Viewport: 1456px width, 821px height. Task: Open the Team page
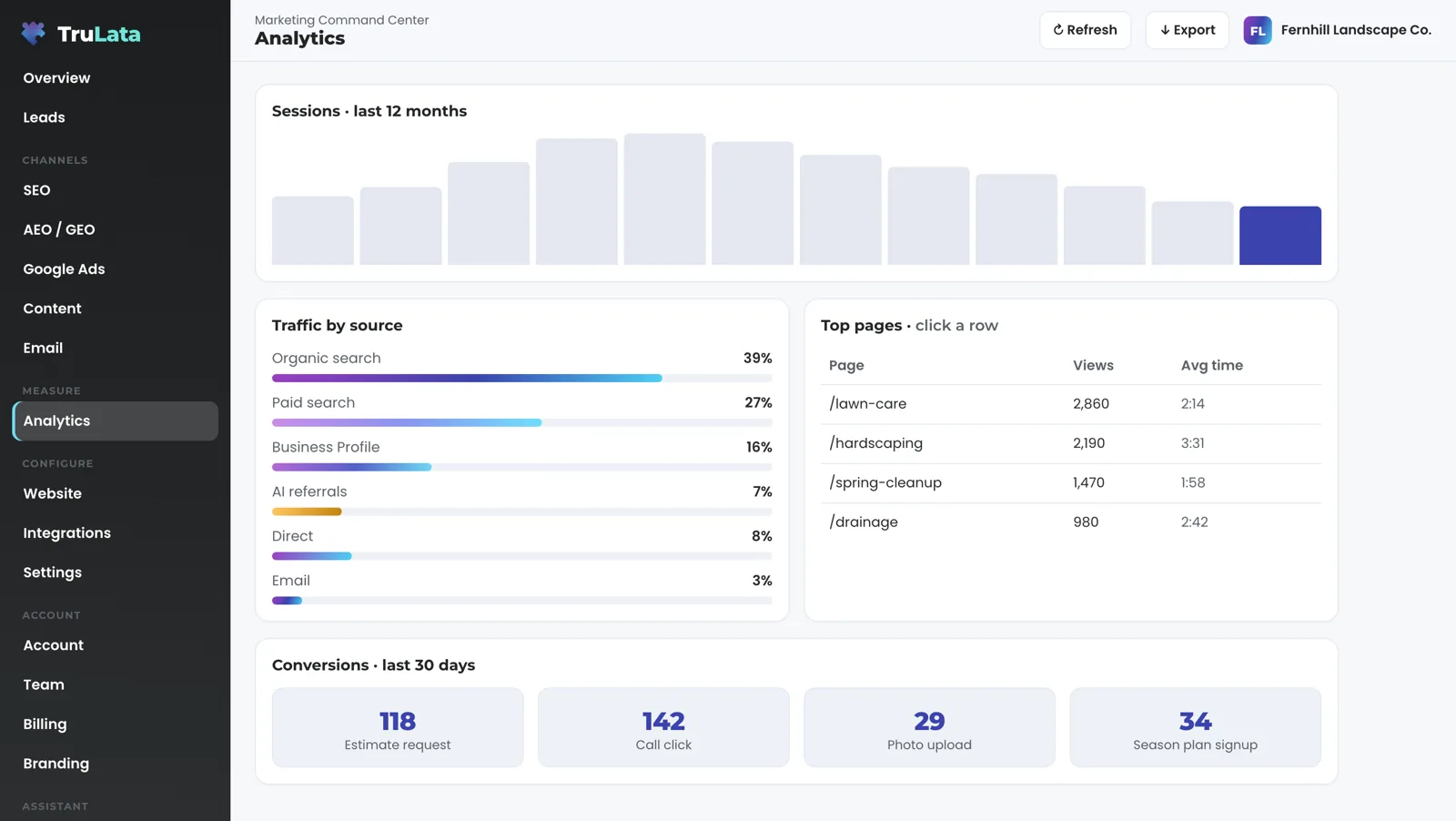click(115, 684)
